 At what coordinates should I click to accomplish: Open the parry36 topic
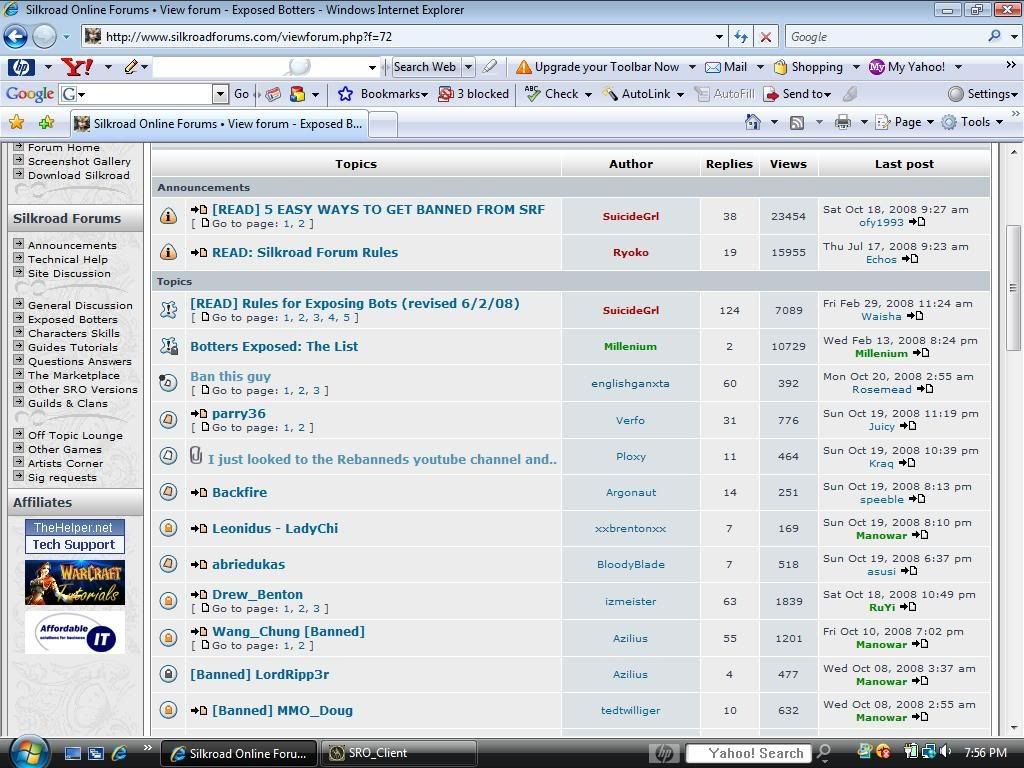239,413
